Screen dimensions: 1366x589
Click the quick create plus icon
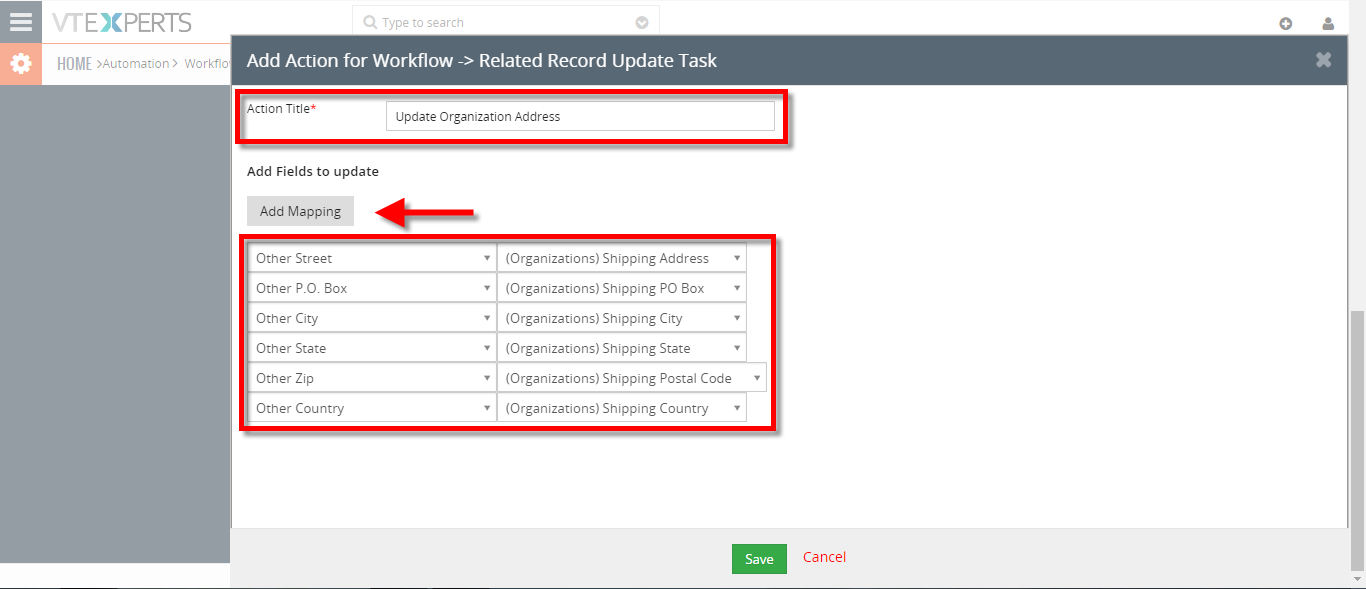[x=1286, y=23]
